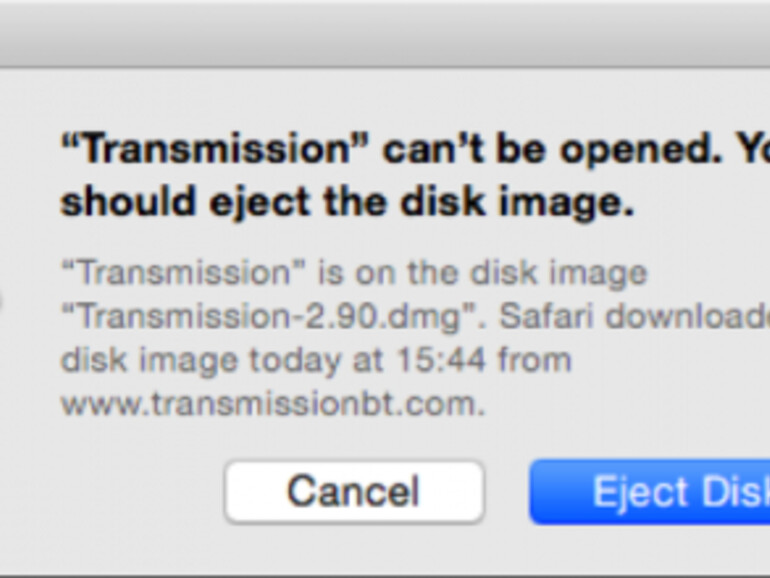Click the dialog's top title bar
770x578 pixels.
point(385,32)
